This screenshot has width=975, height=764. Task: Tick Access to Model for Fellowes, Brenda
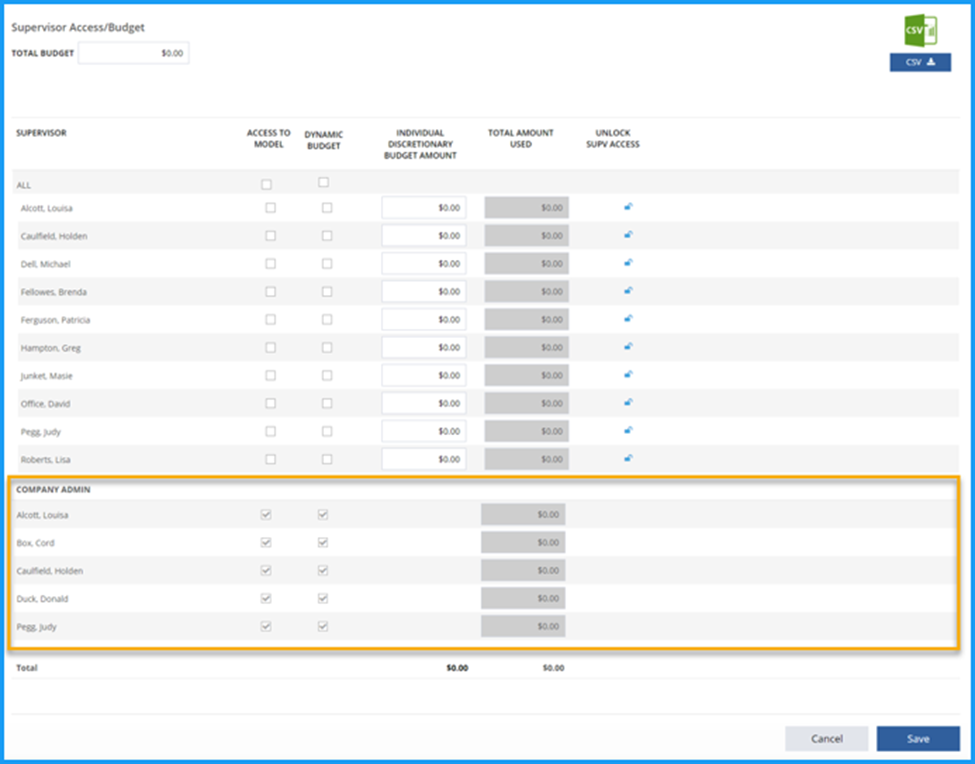270,292
